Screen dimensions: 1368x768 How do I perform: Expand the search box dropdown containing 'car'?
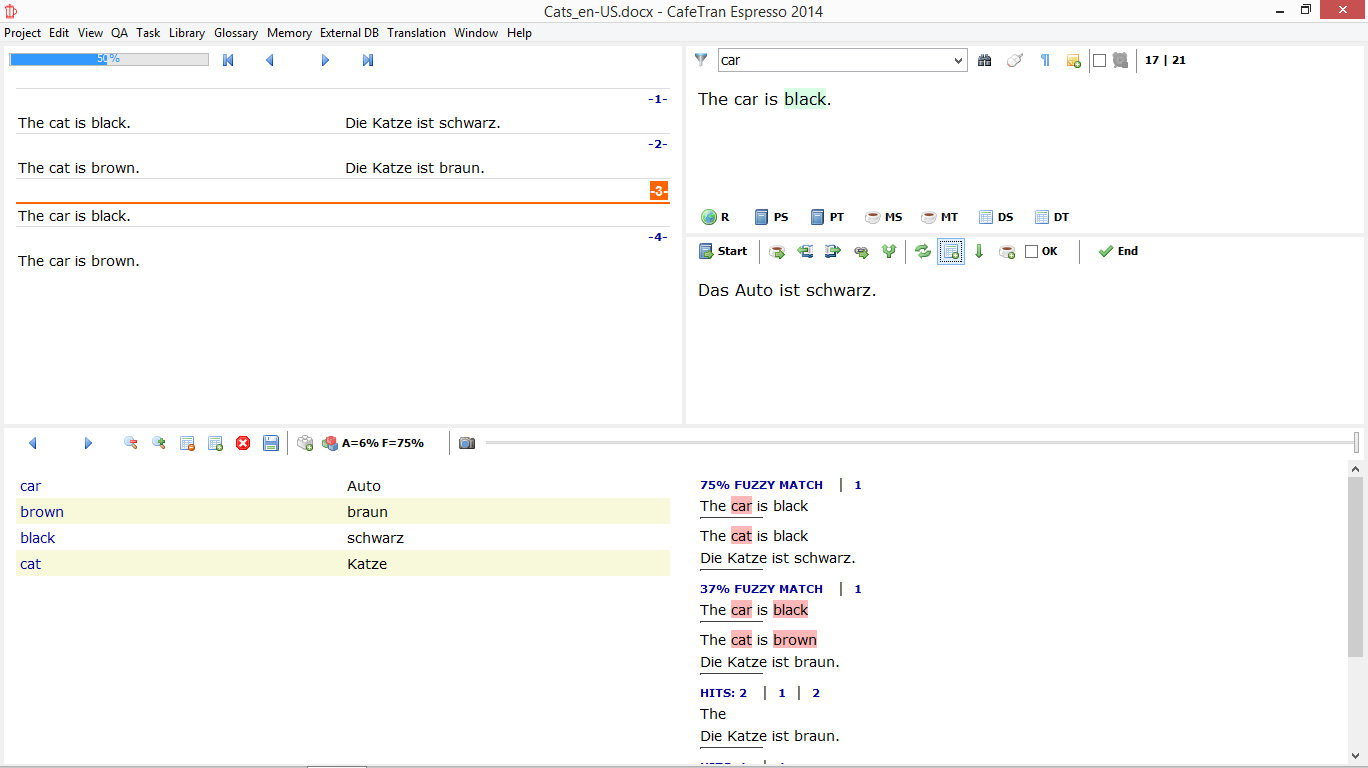pos(958,60)
